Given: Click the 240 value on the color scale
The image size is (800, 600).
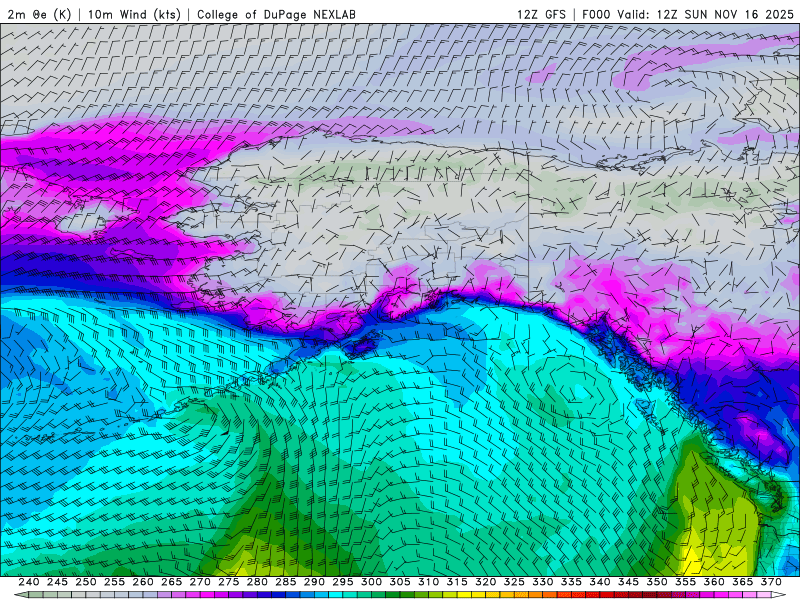Looking at the screenshot, I should (x=29, y=582).
